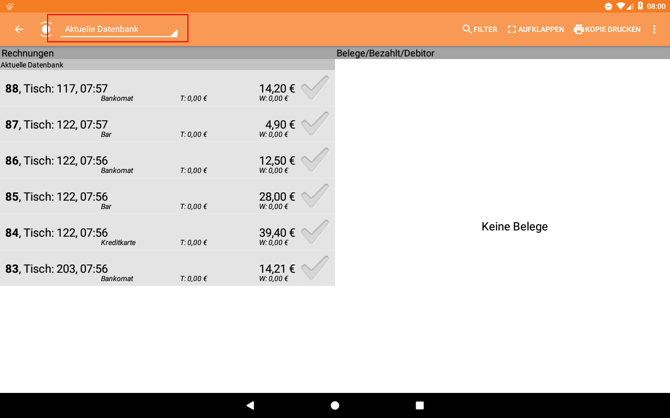This screenshot has width=670, height=418.
Task: Click the Filter search button
Action: pyautogui.click(x=480, y=30)
